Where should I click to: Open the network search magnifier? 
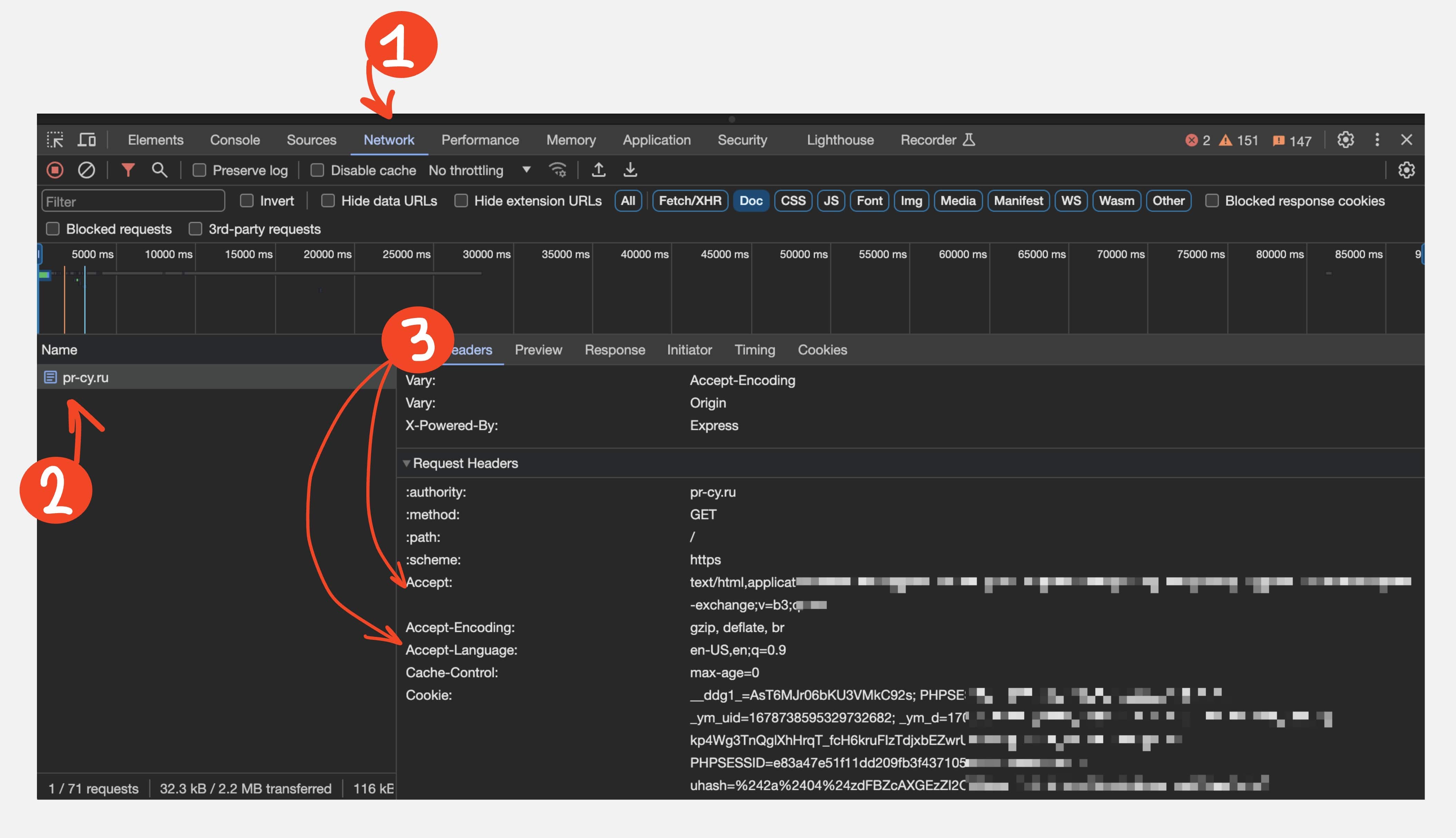tap(160, 170)
